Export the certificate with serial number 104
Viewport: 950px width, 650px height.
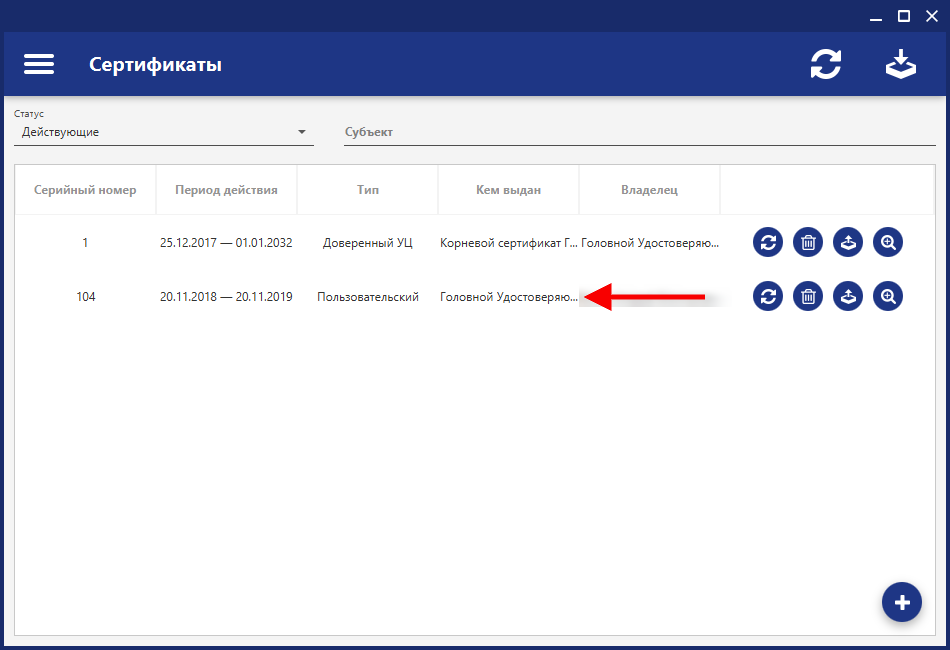848,296
